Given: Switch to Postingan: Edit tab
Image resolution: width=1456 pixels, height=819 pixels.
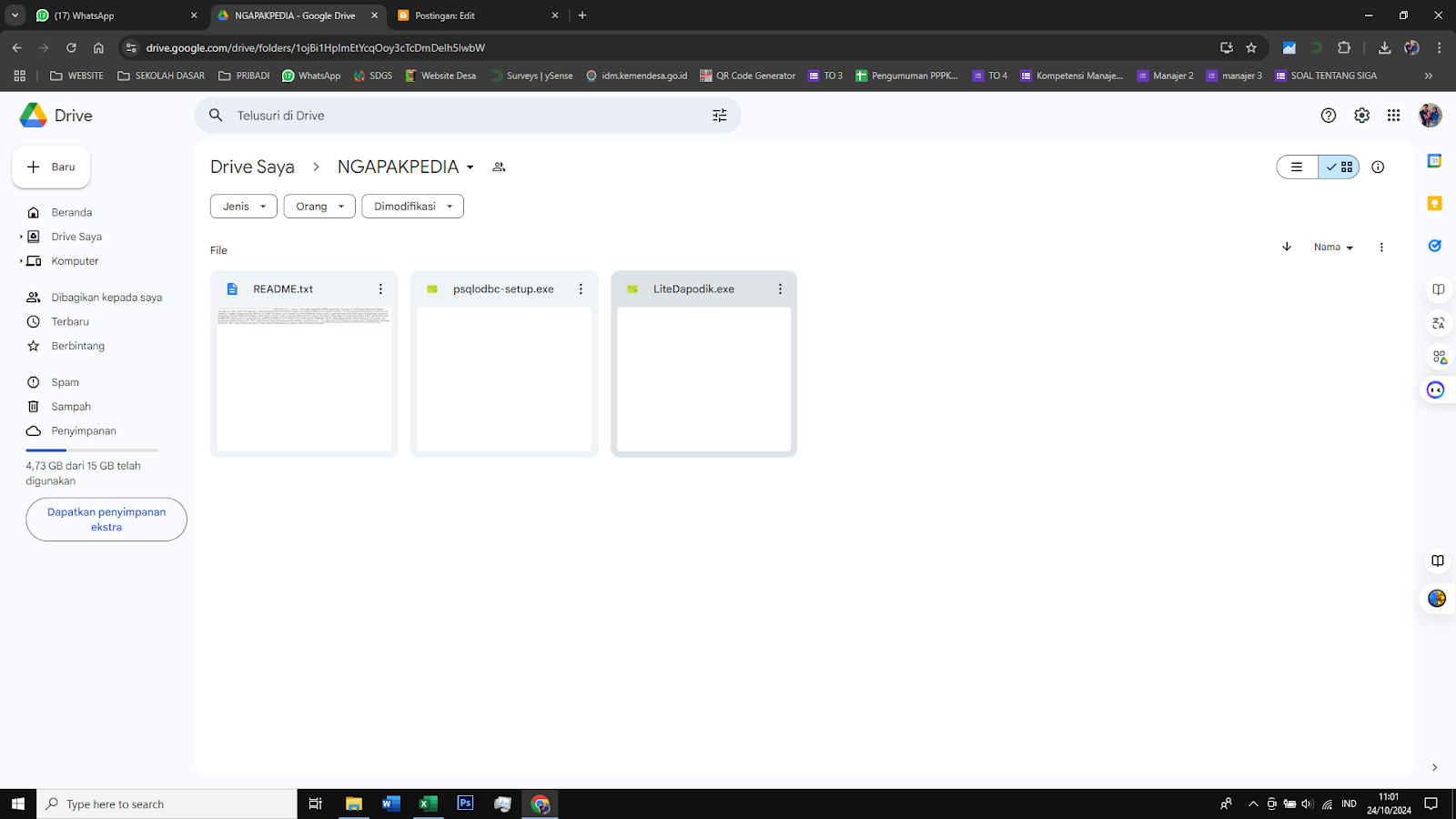Looking at the screenshot, I should tap(478, 15).
